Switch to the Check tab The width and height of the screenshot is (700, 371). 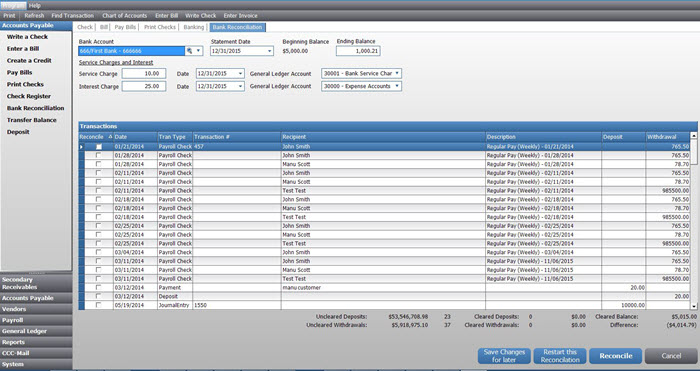coord(85,27)
